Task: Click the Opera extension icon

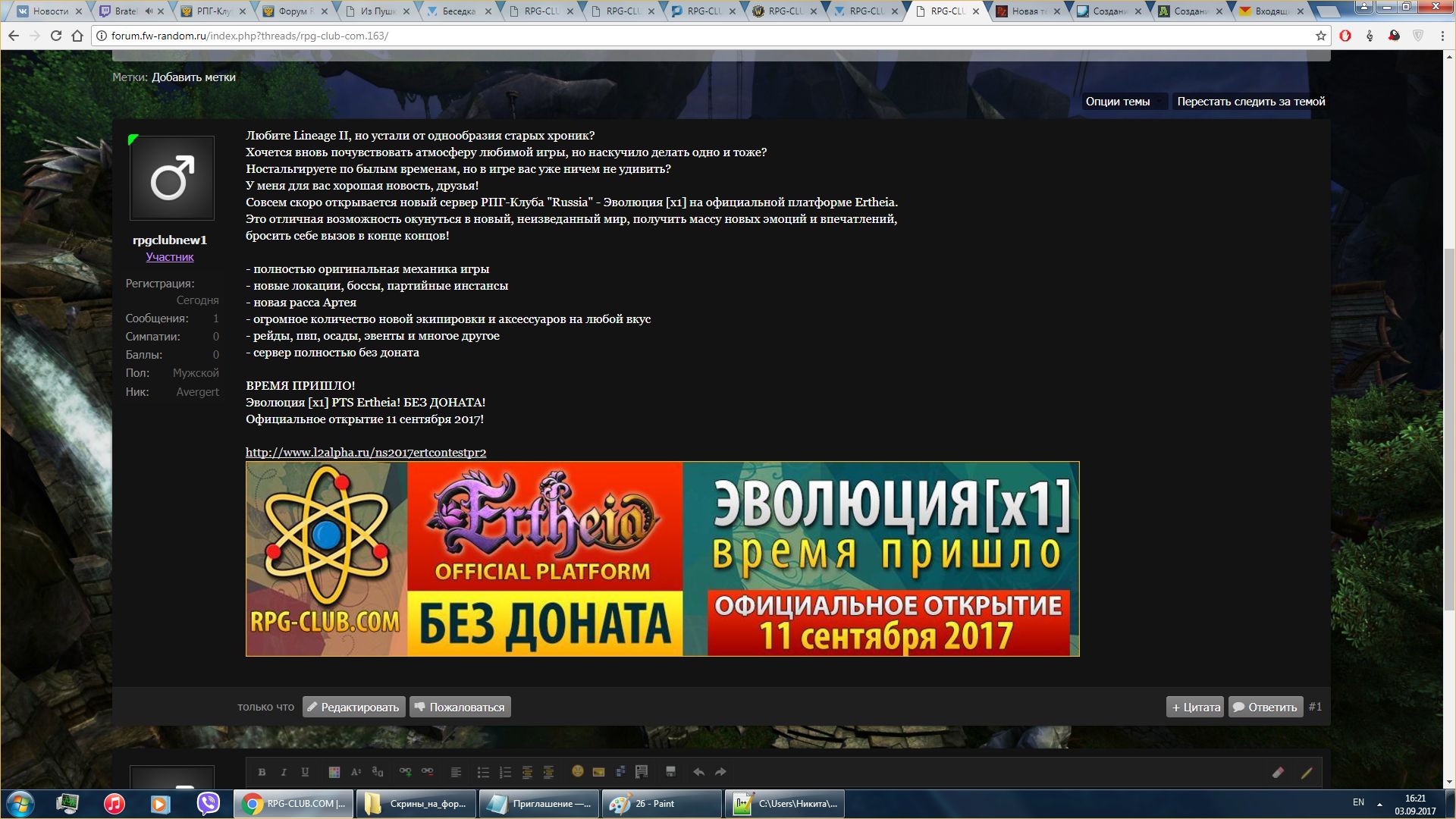Action: pos(1345,36)
